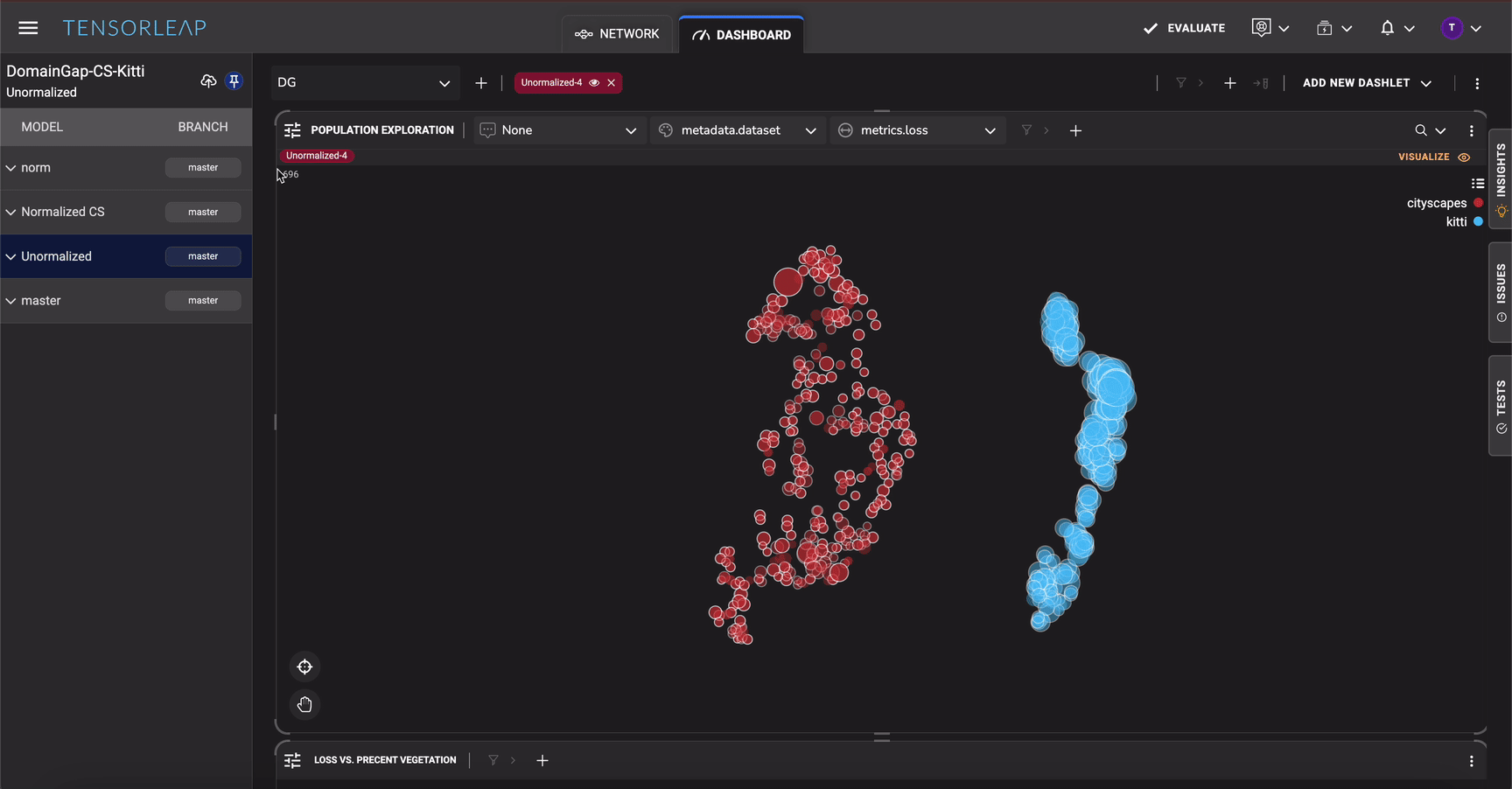This screenshot has height=789, width=1512.
Task: Click the EVALUATE button
Action: click(1184, 28)
